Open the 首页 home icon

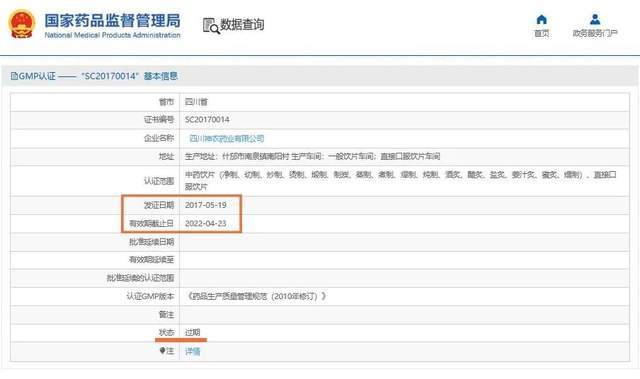pos(541,19)
